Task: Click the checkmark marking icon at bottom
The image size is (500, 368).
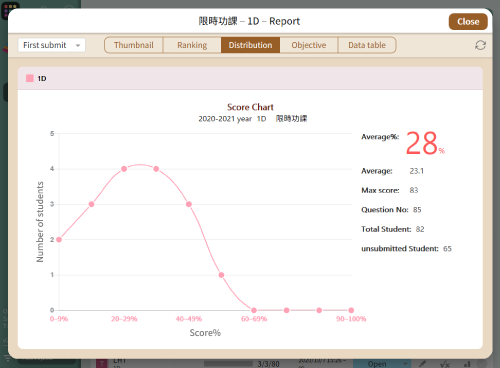Action: [x=445, y=364]
